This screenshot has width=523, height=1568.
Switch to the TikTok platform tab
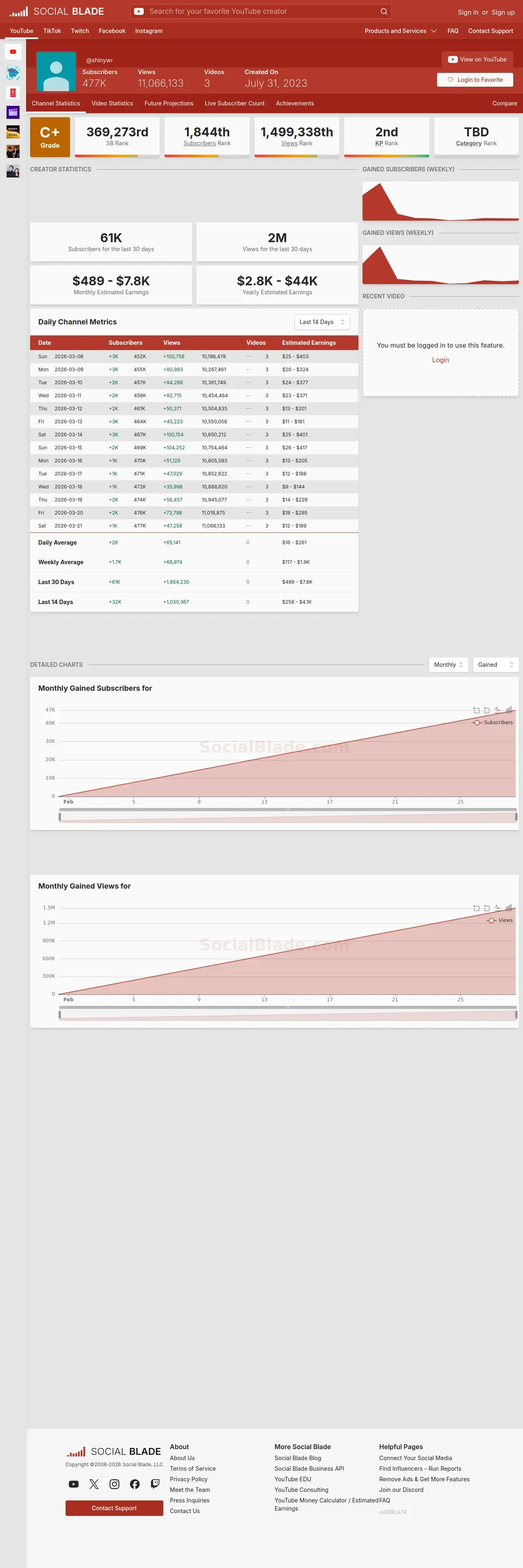tap(52, 31)
